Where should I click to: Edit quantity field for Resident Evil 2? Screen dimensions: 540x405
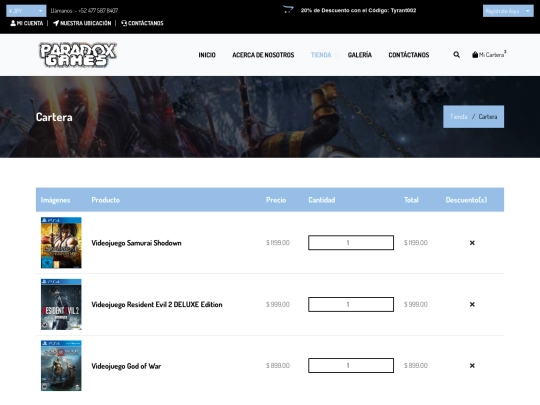(x=351, y=304)
